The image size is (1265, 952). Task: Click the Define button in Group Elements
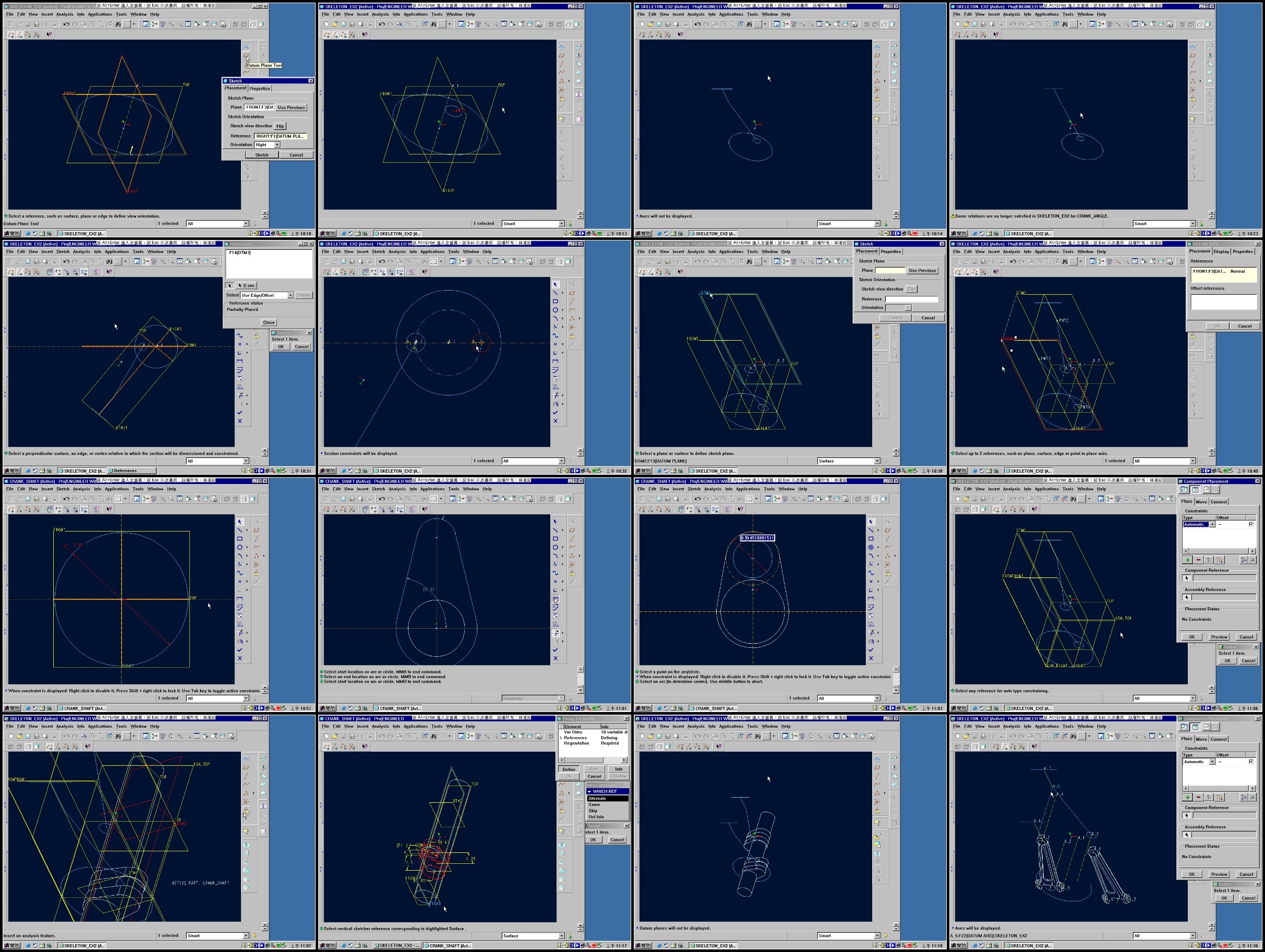pyautogui.click(x=569, y=769)
